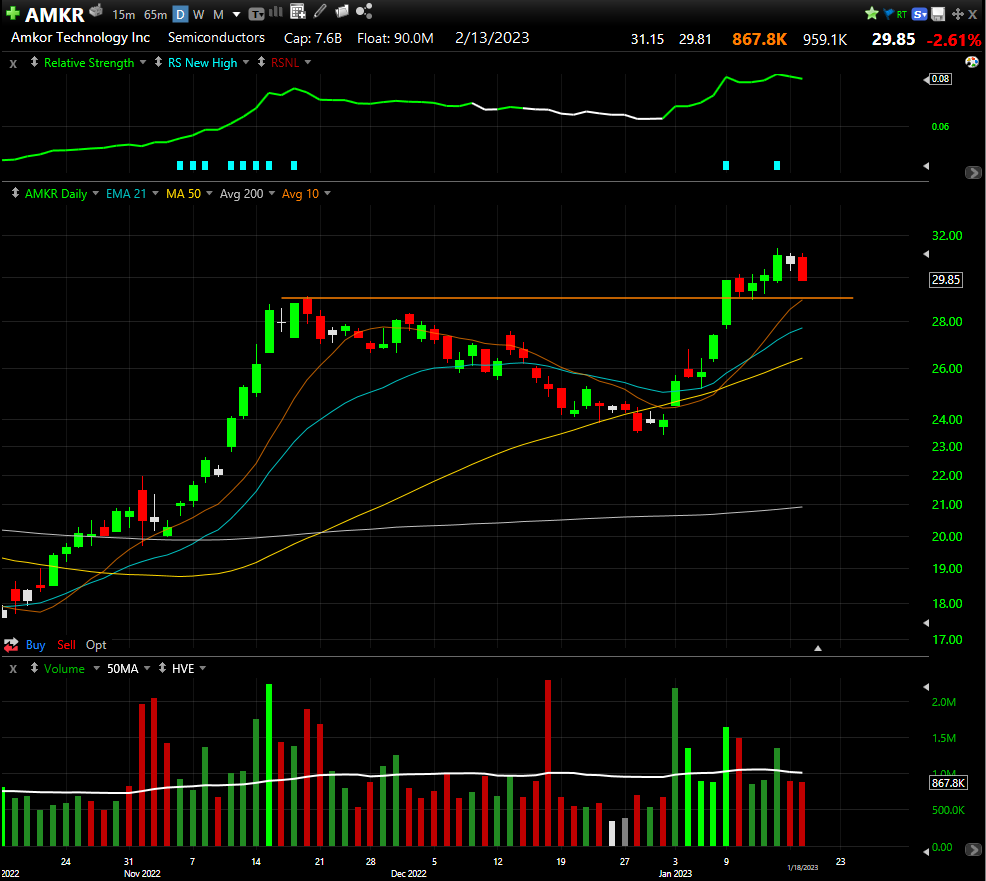This screenshot has width=986, height=881.
Task: Open the blue S dropdown button
Action: coord(919,14)
